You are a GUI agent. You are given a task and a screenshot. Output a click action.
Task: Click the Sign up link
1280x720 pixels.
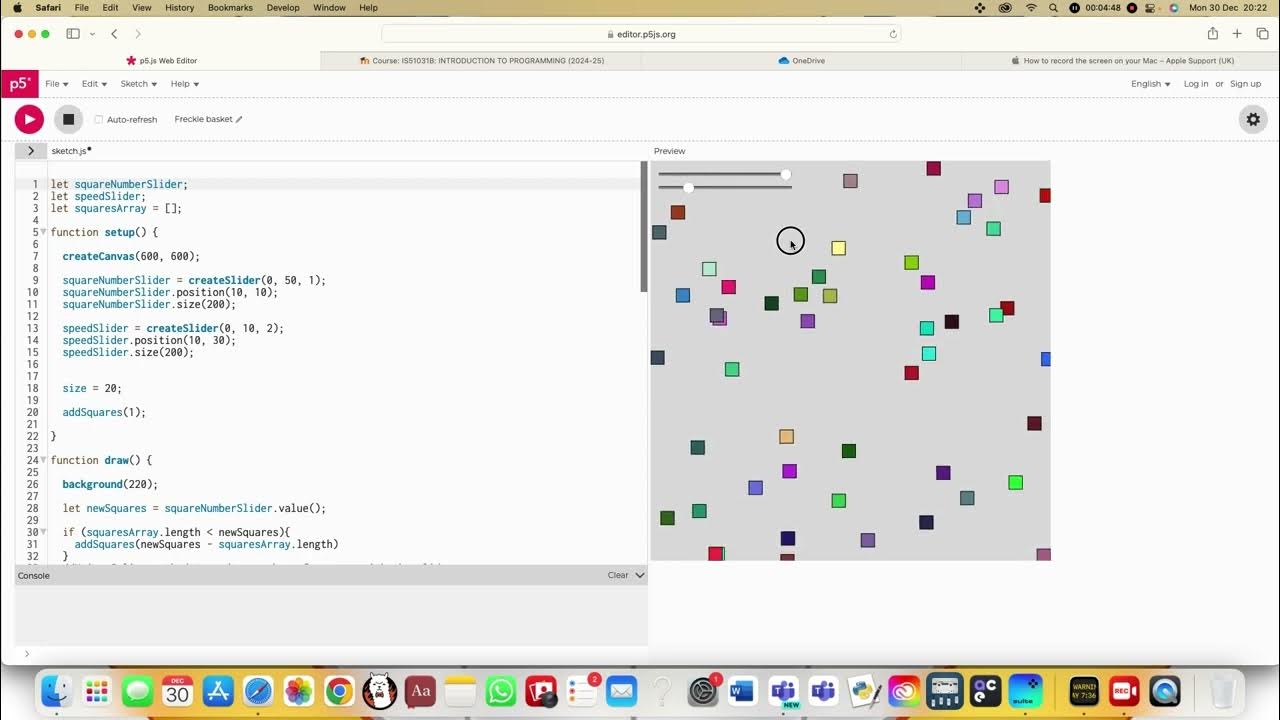[1245, 84]
